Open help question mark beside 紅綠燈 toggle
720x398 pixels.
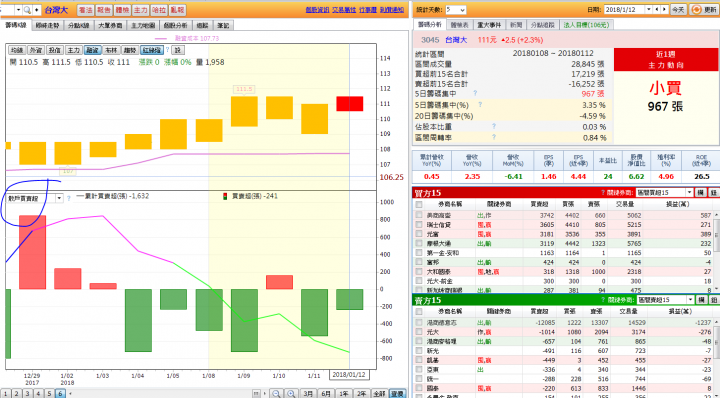(x=168, y=50)
